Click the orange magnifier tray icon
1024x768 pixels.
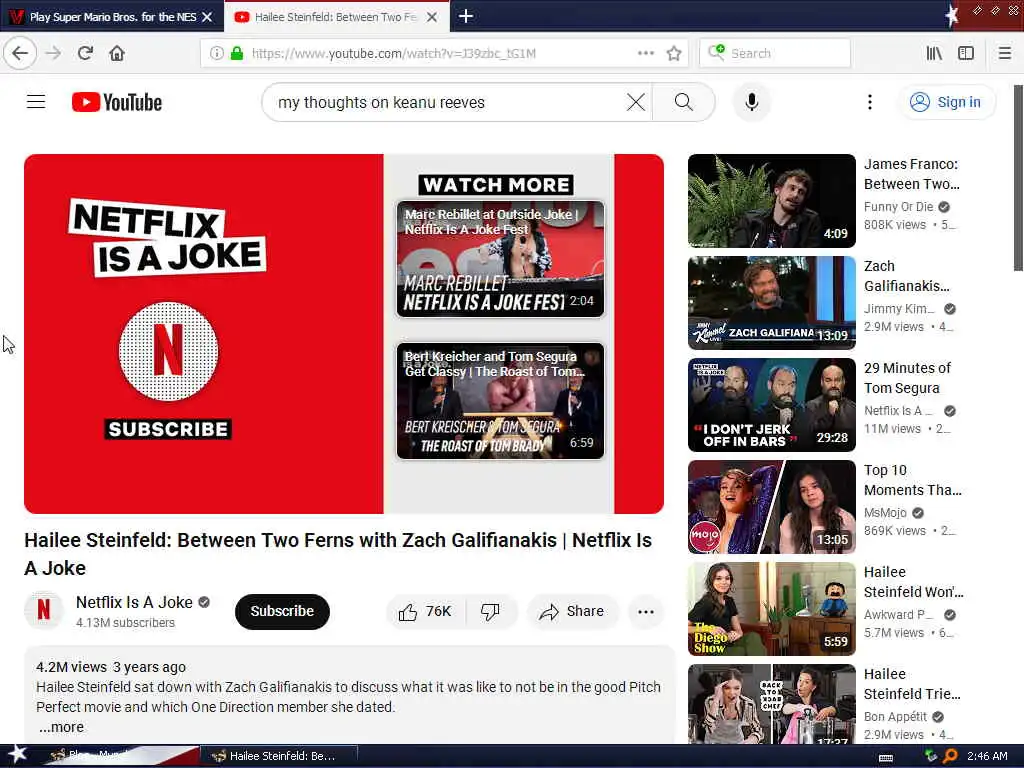click(x=950, y=756)
